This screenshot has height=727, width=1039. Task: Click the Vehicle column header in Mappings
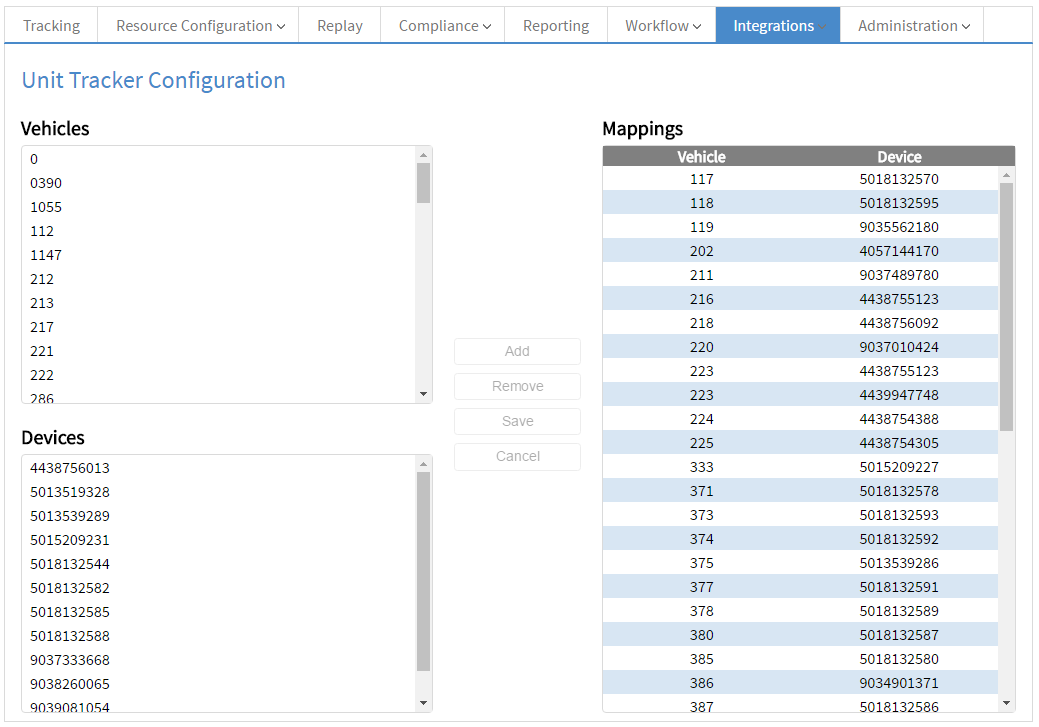click(x=701, y=157)
